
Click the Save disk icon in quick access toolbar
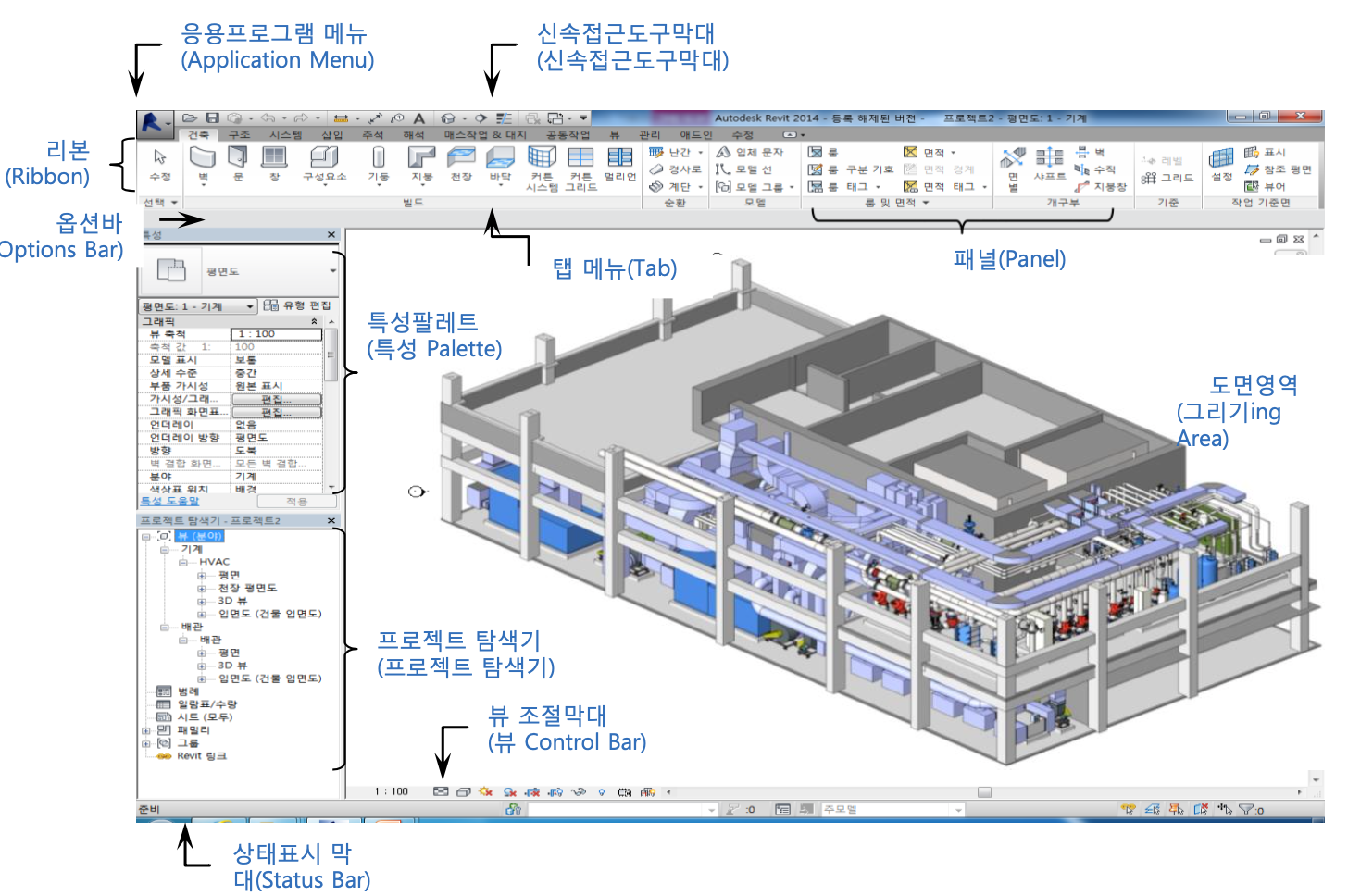click(x=212, y=118)
